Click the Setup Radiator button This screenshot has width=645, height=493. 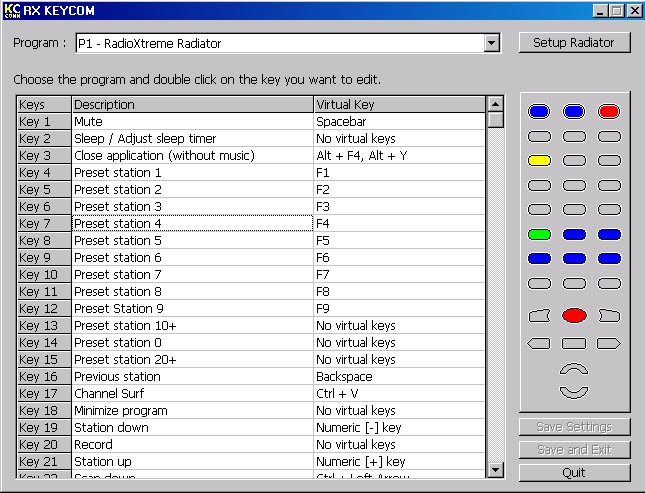(574, 42)
